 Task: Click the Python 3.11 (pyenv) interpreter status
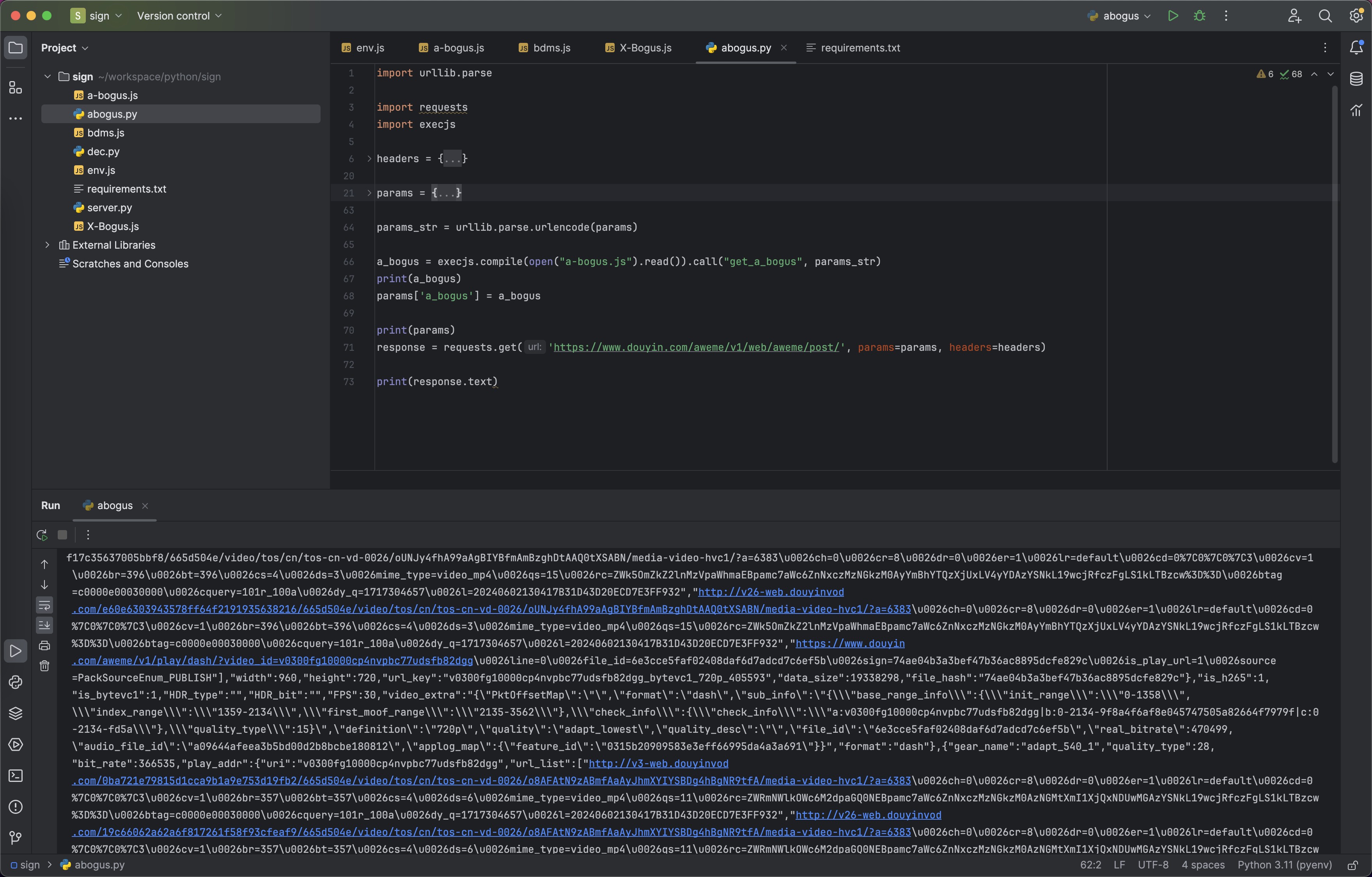coord(1284,865)
